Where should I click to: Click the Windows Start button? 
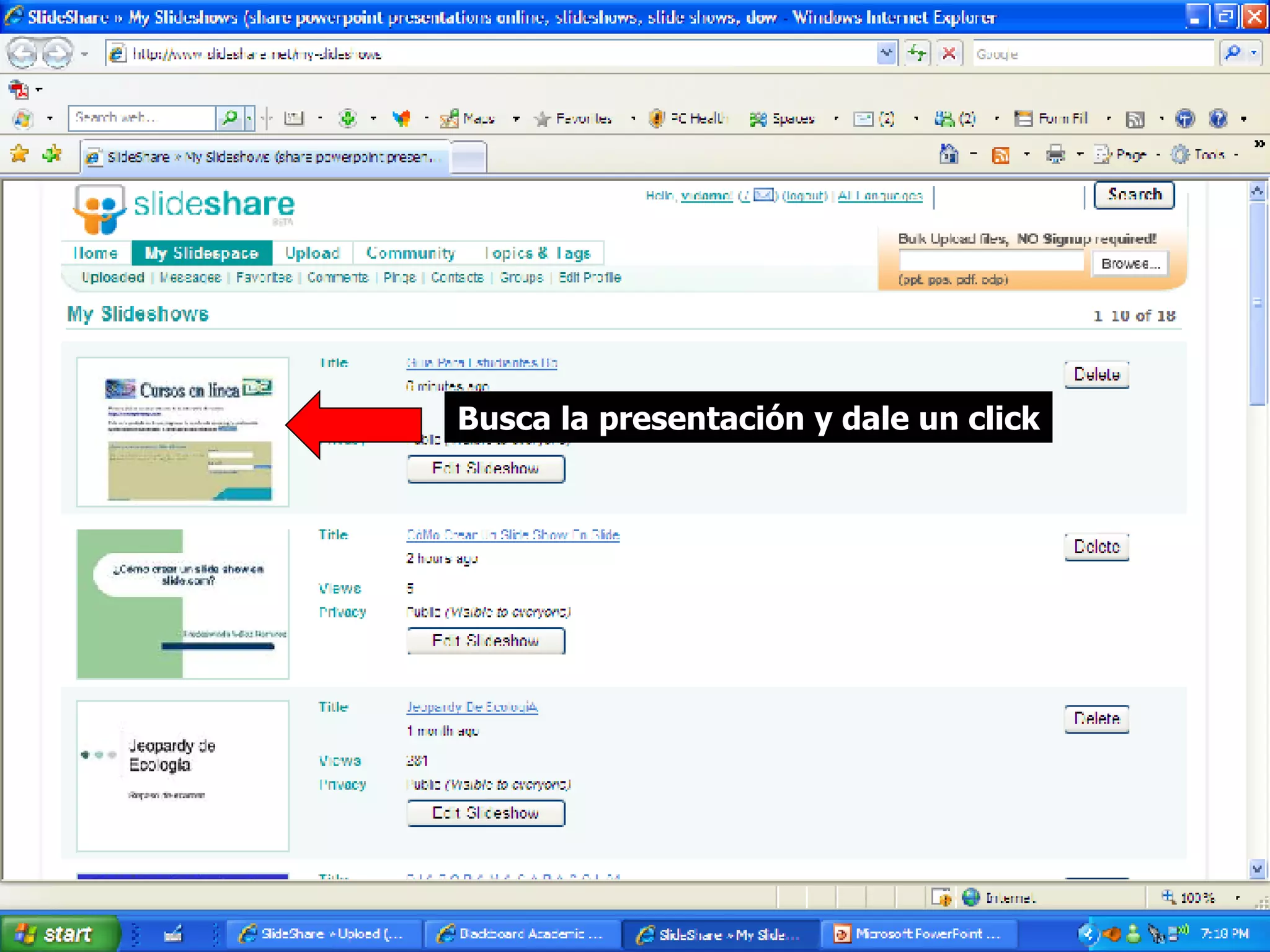(60, 933)
